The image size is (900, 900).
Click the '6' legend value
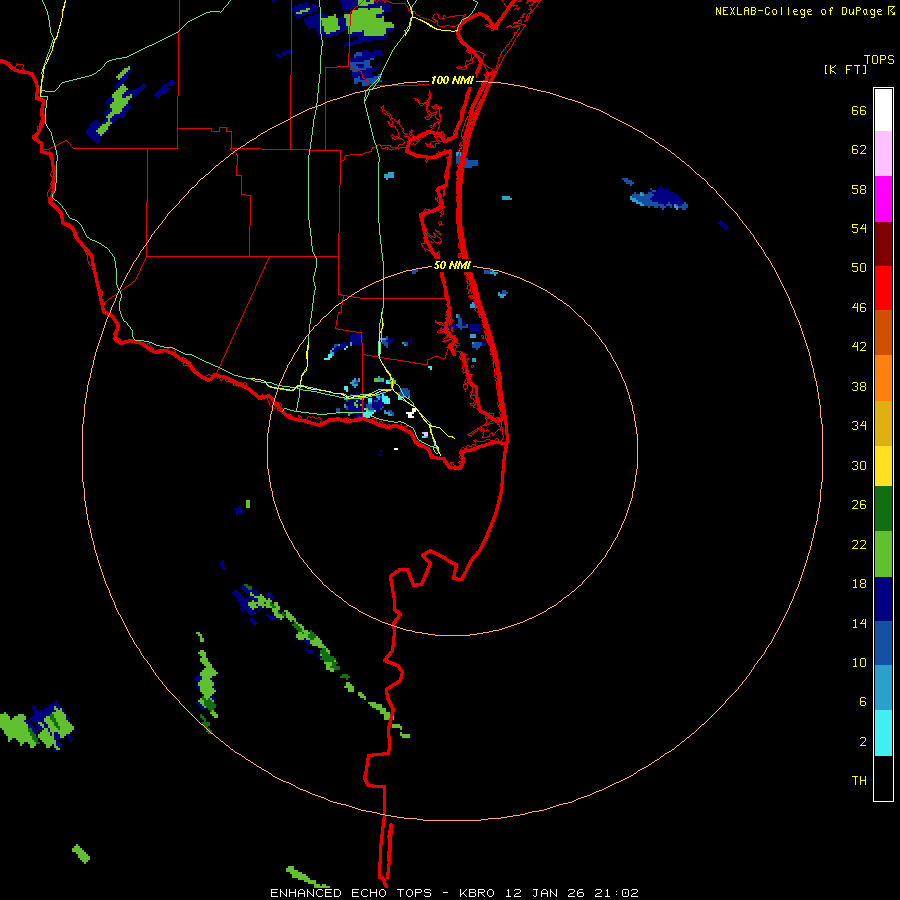click(x=862, y=701)
